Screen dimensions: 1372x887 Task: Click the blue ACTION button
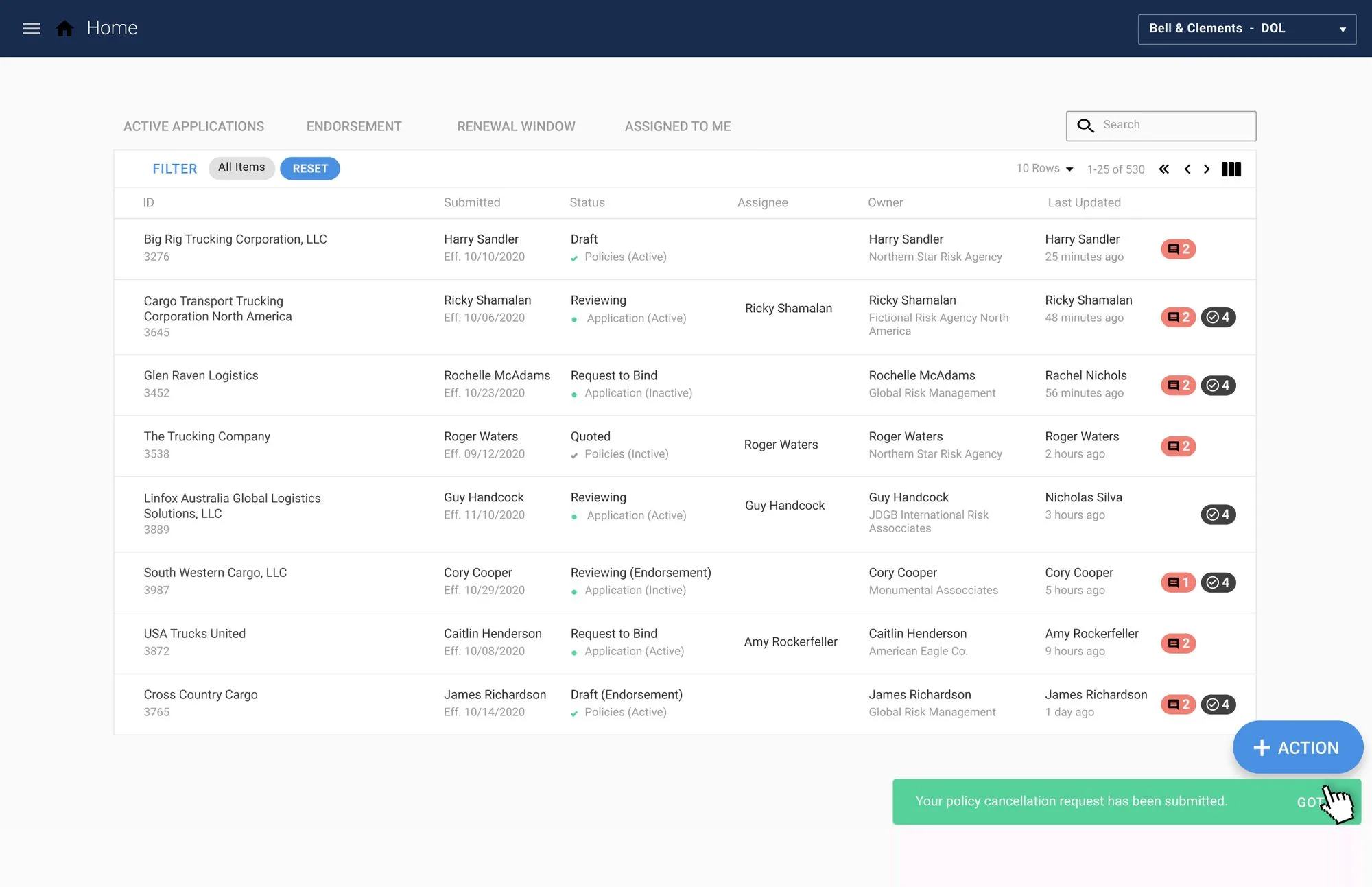pos(1297,747)
